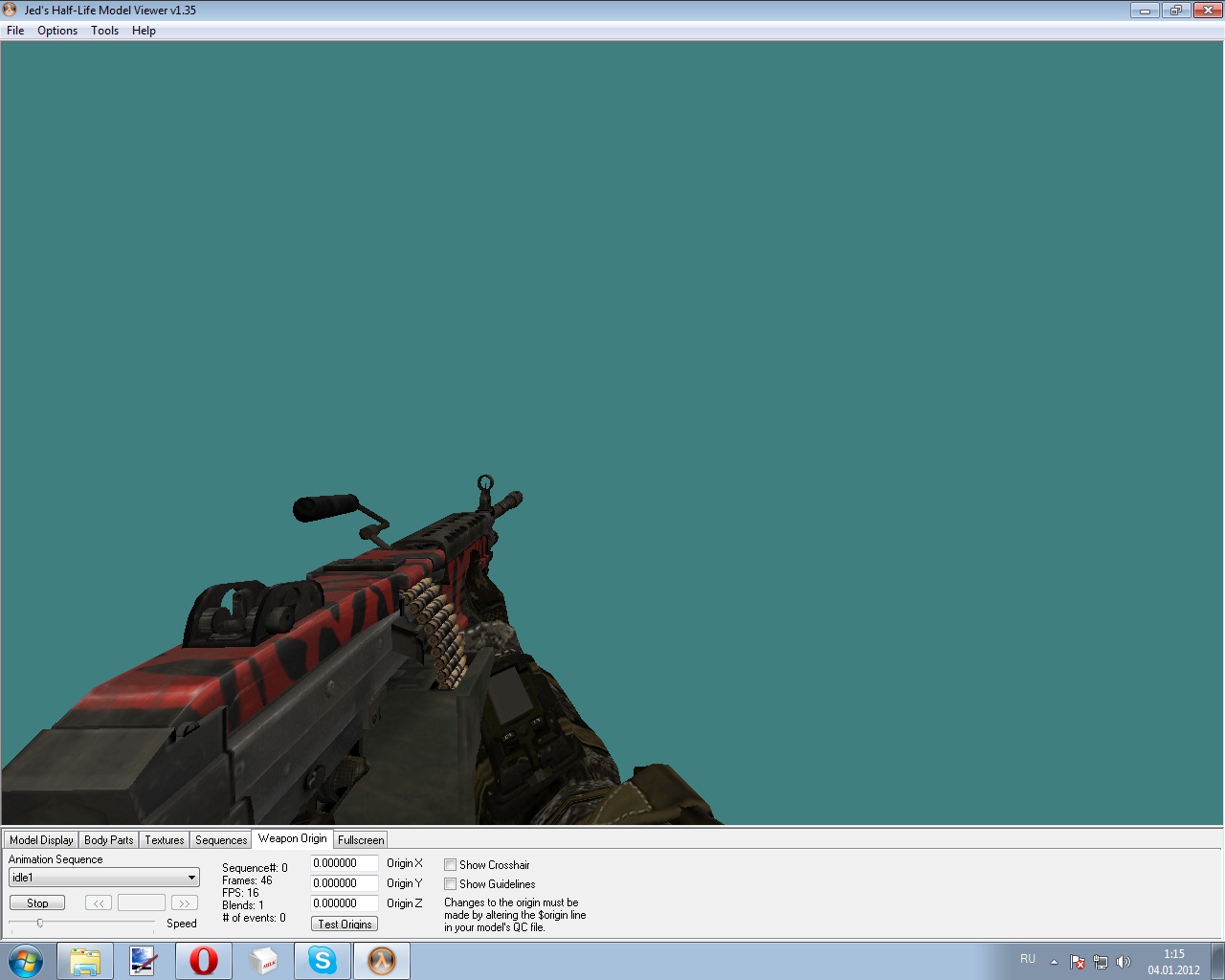Open the Tools menu
1225x980 pixels.
tap(104, 31)
